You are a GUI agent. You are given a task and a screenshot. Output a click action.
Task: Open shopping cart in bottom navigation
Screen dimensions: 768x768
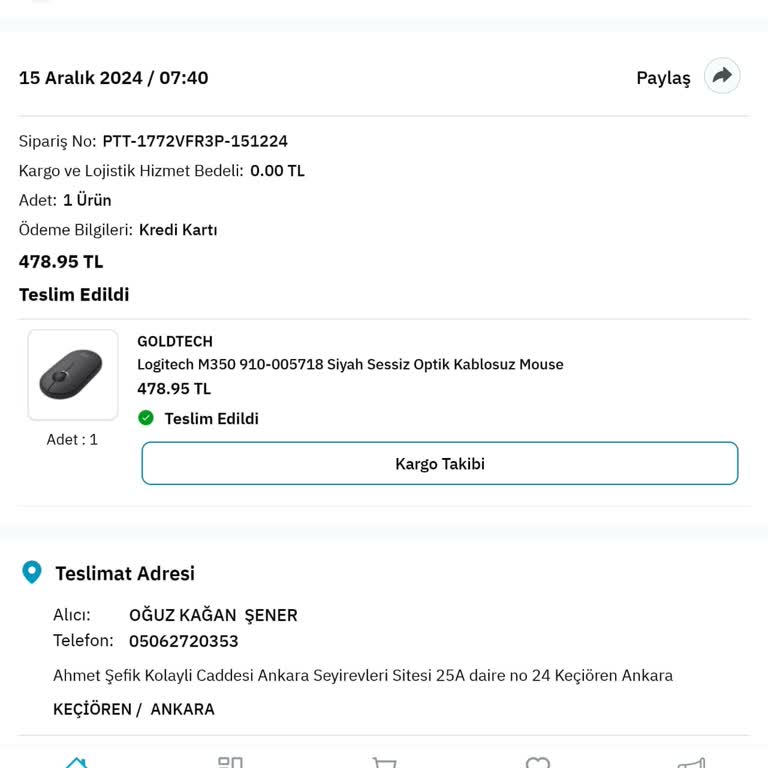click(384, 762)
